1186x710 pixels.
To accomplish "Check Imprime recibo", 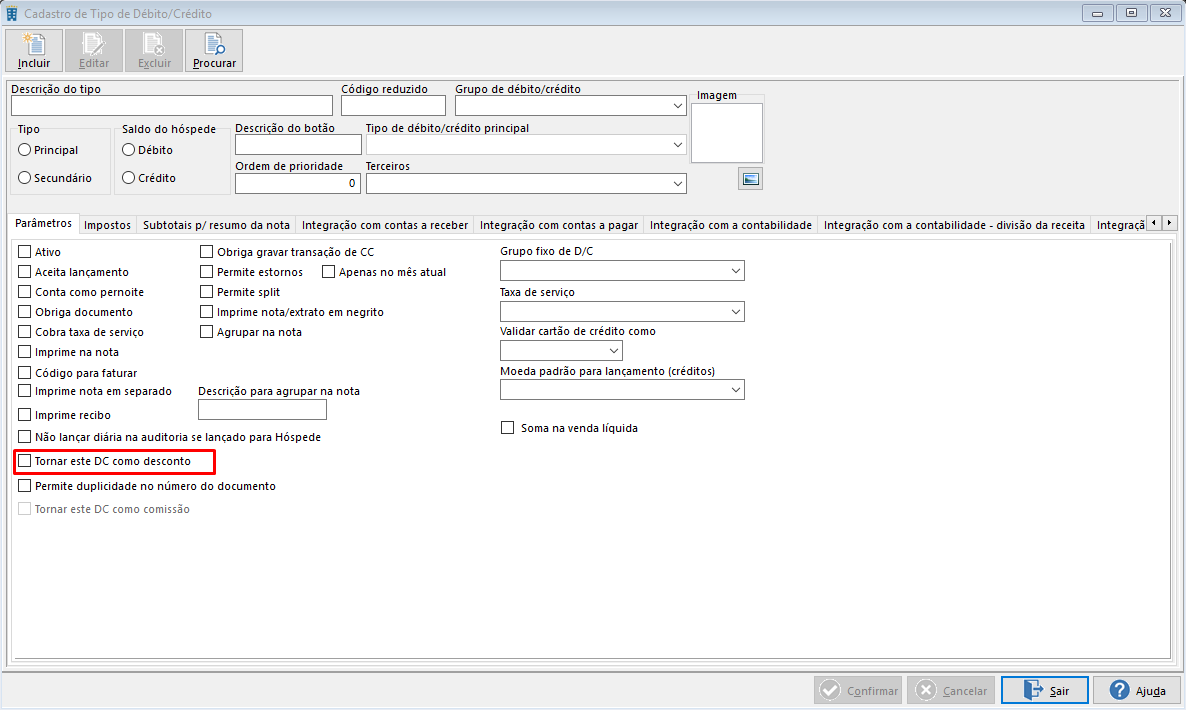I will pos(24,415).
